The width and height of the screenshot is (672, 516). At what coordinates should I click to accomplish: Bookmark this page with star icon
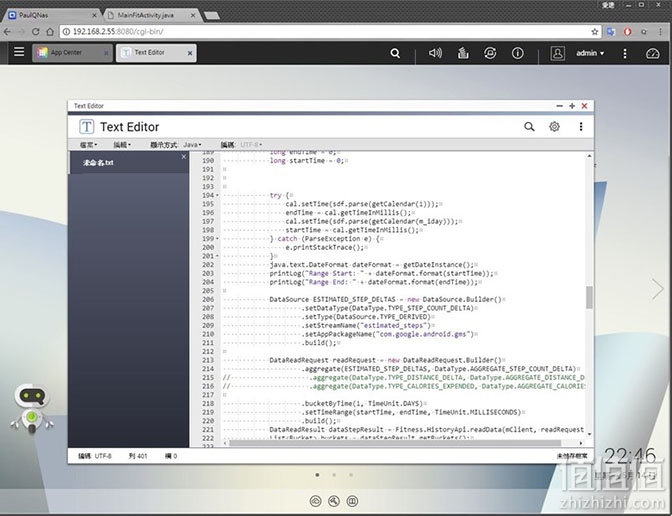594,32
